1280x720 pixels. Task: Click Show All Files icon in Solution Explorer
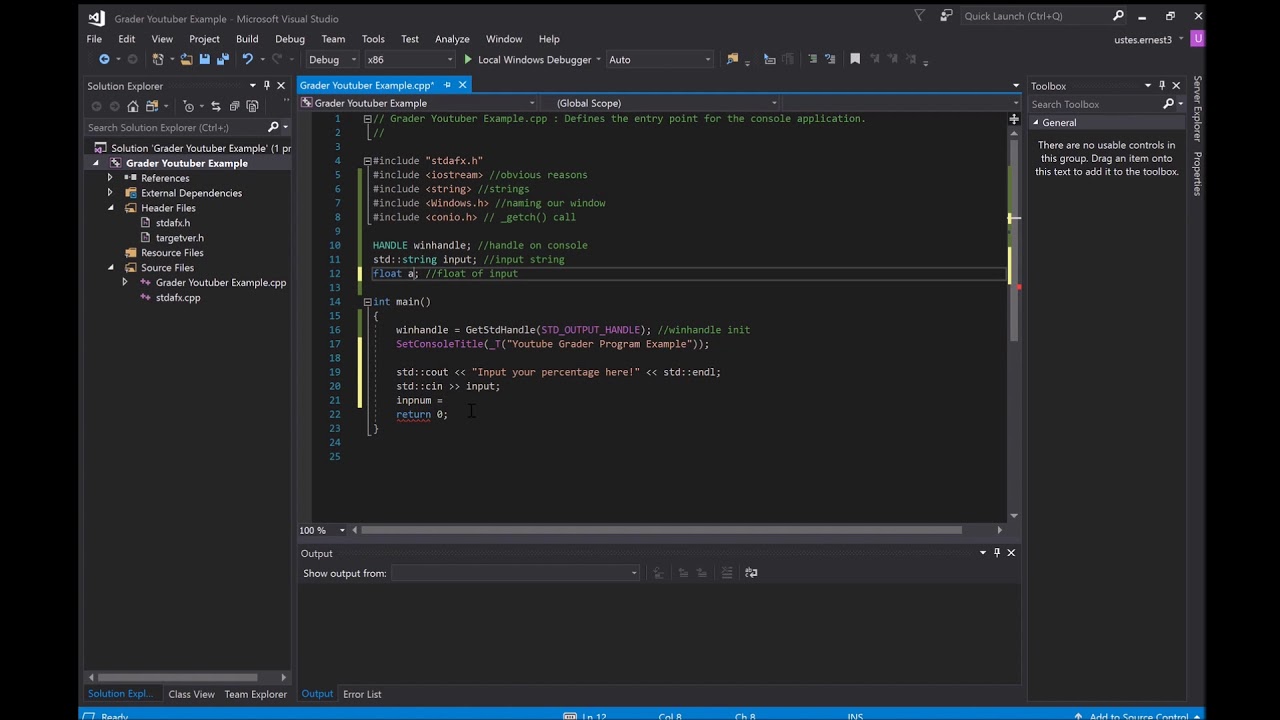point(252,106)
